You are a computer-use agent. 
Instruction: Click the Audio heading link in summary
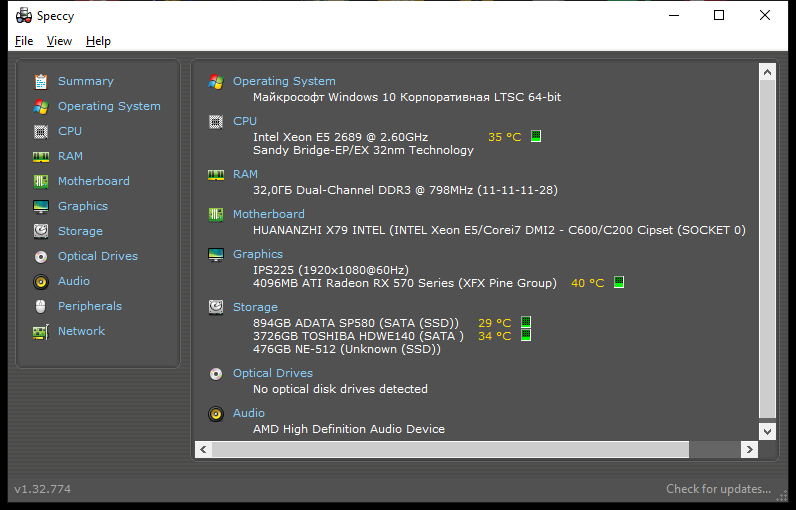249,413
